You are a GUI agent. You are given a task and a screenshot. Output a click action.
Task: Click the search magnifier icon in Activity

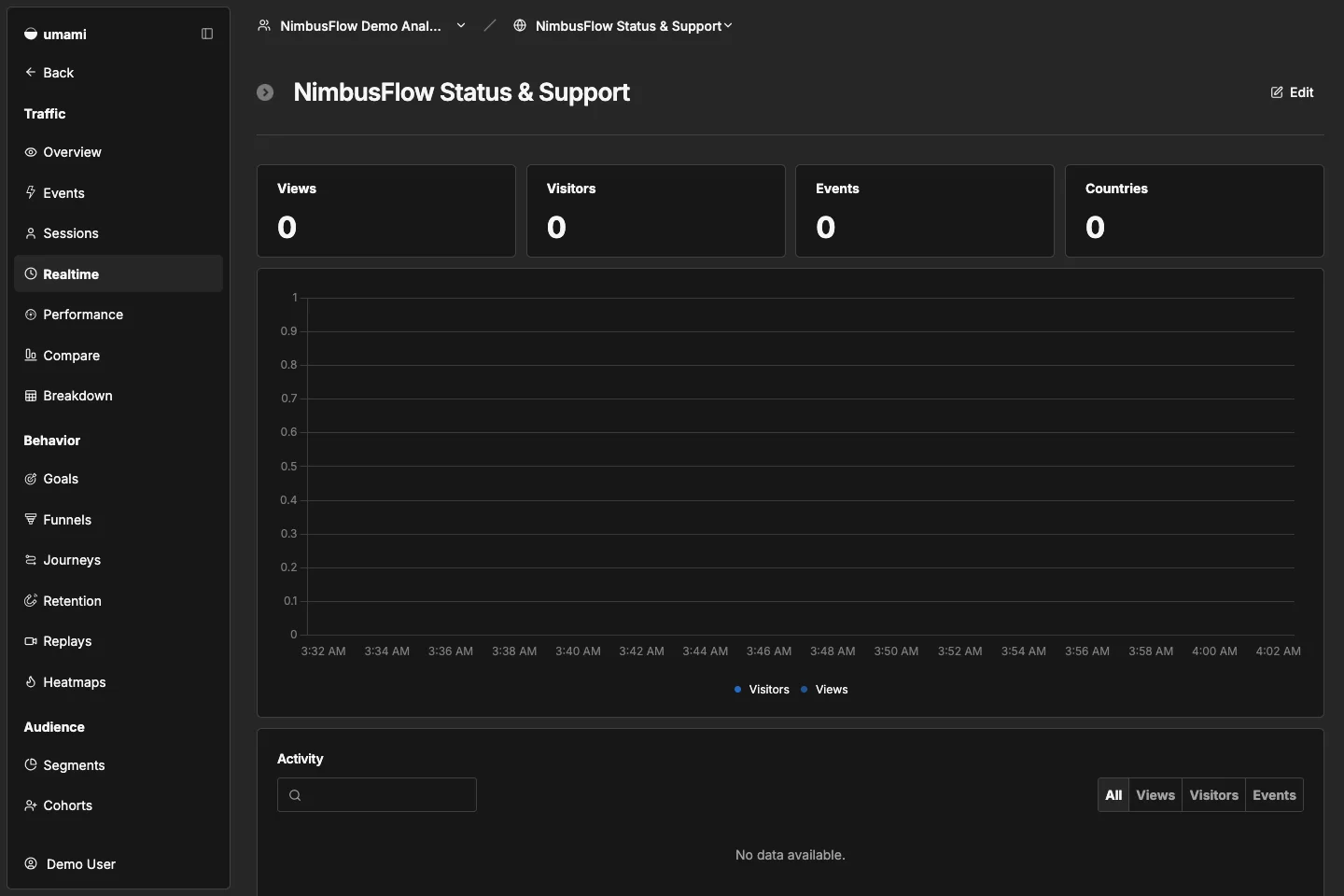(x=295, y=795)
